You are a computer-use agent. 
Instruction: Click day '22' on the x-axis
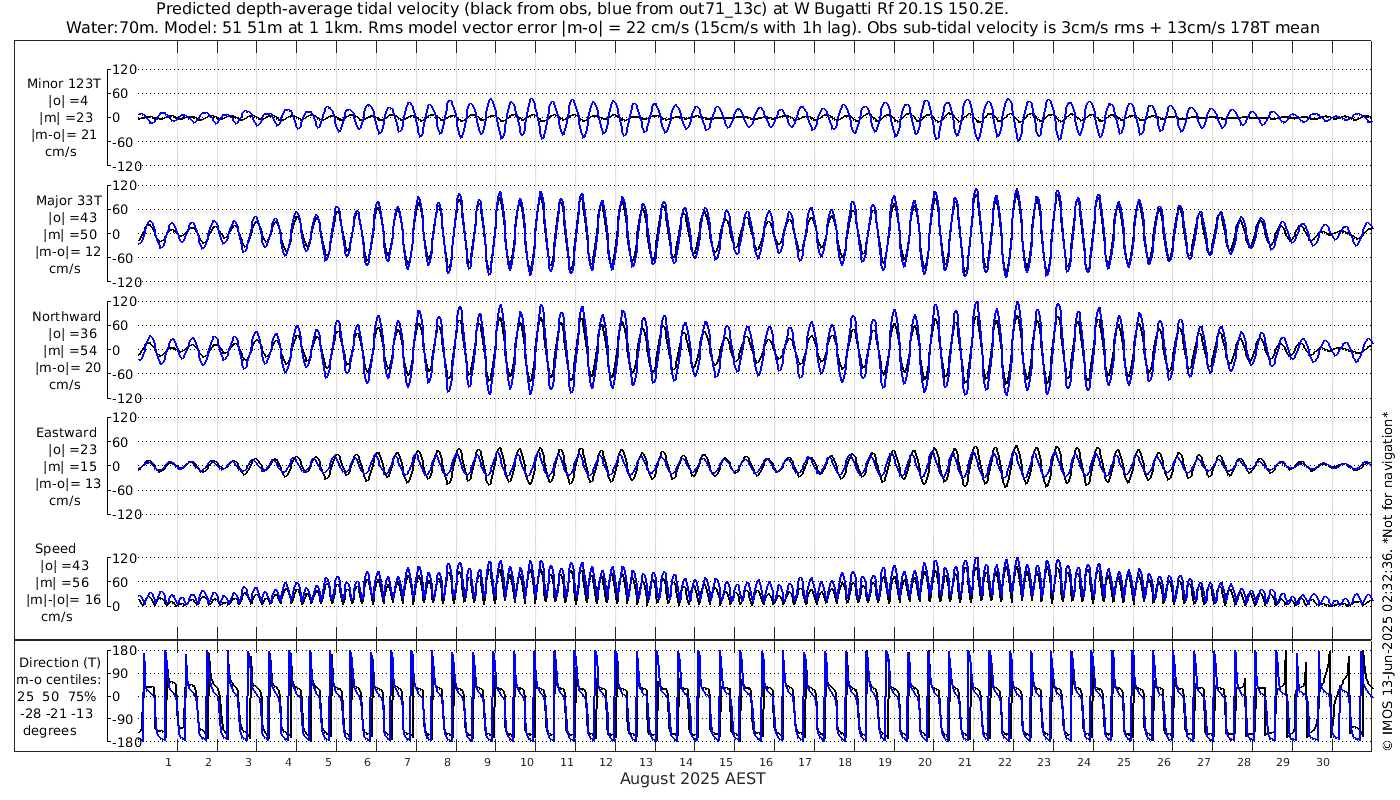pyautogui.click(x=1005, y=762)
